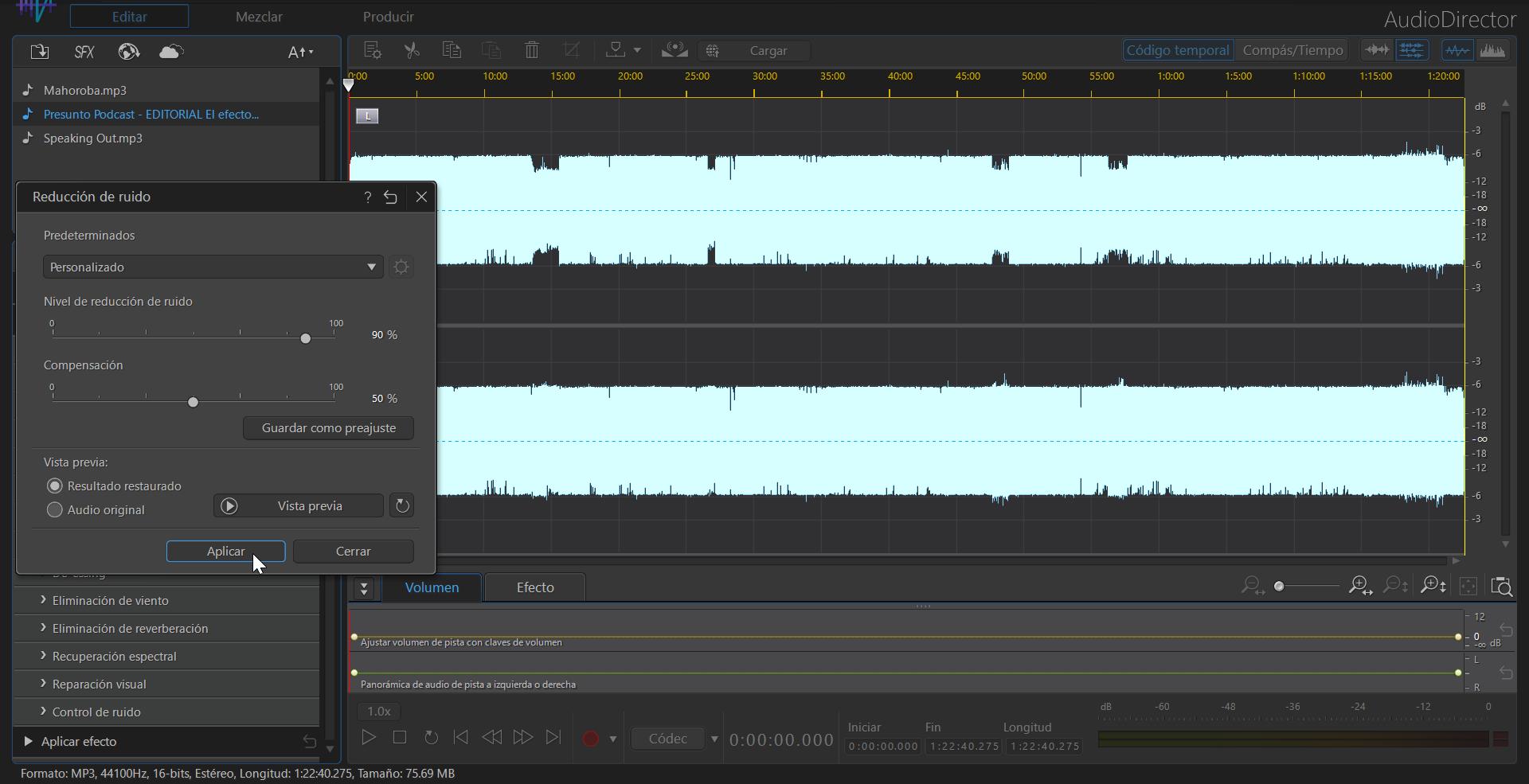The height and width of the screenshot is (784, 1529).
Task: Toggle the Código temporal display mode
Action: point(1177,49)
